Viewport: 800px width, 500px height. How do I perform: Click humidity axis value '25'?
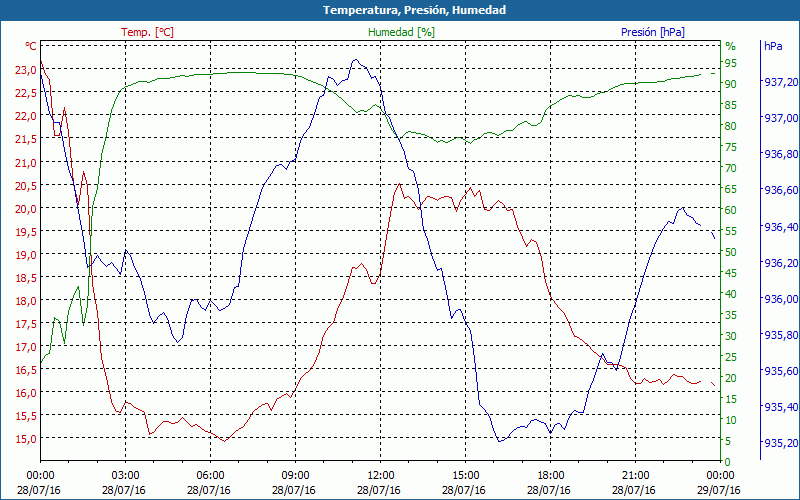(731, 357)
